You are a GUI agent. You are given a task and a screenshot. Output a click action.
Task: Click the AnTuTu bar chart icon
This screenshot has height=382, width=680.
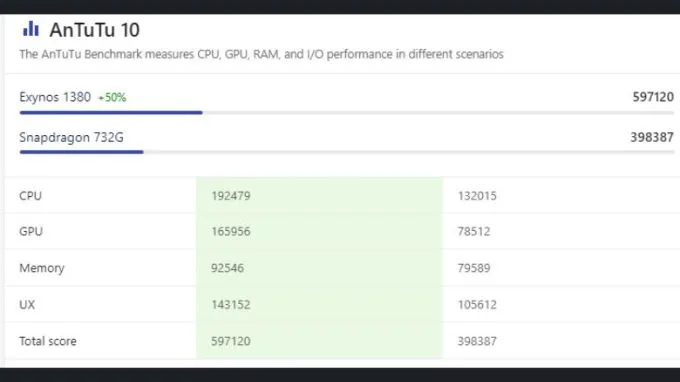(31, 29)
